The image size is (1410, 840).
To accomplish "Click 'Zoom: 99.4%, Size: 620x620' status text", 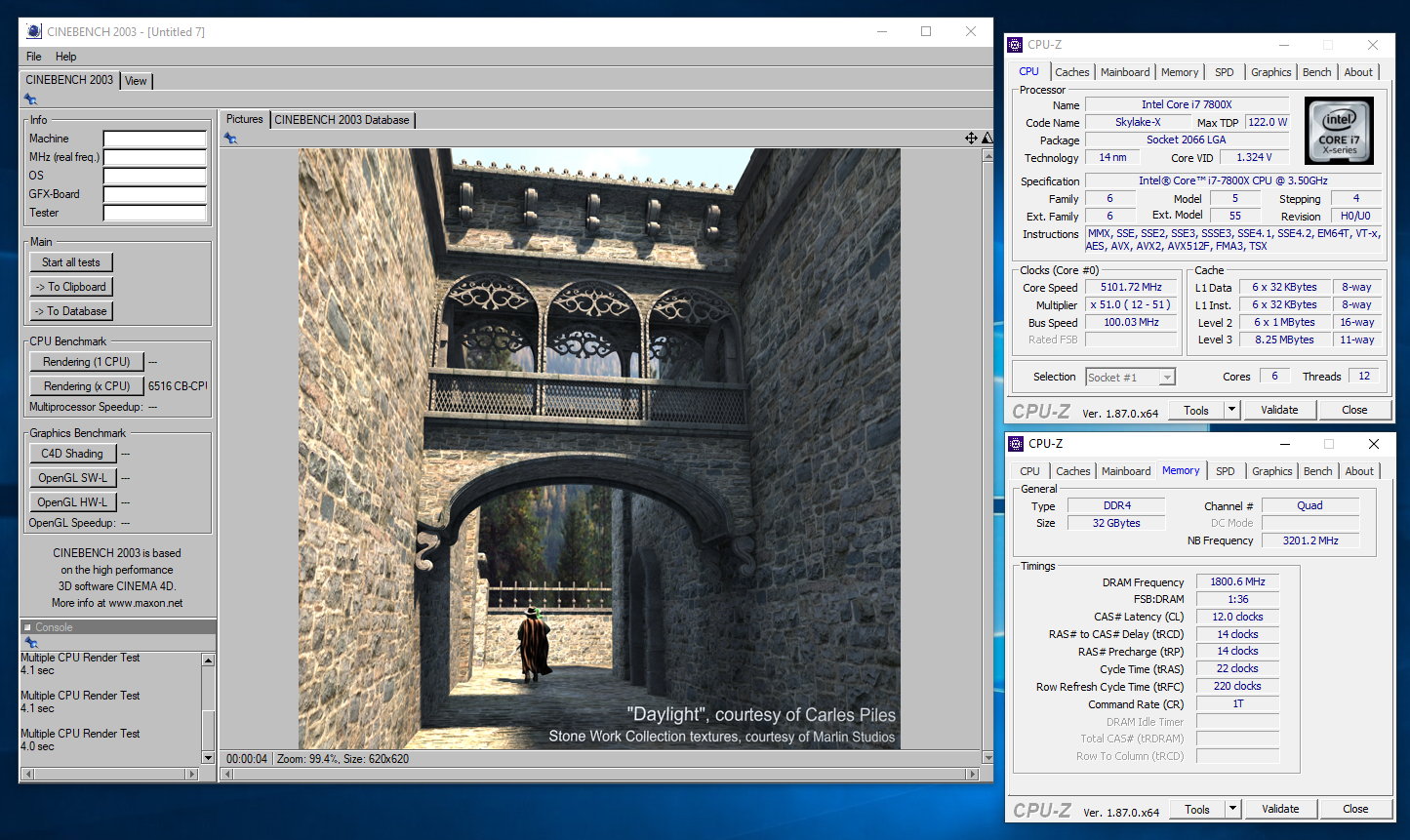I will tap(342, 758).
